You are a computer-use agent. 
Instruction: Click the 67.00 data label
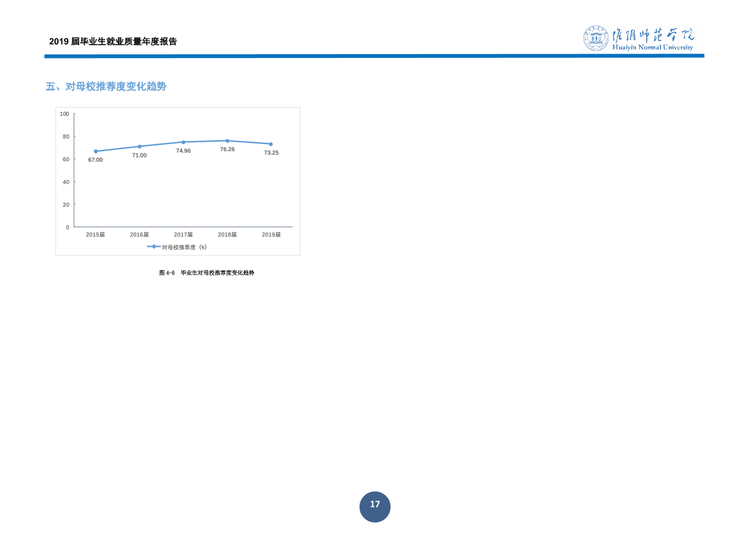click(95, 160)
